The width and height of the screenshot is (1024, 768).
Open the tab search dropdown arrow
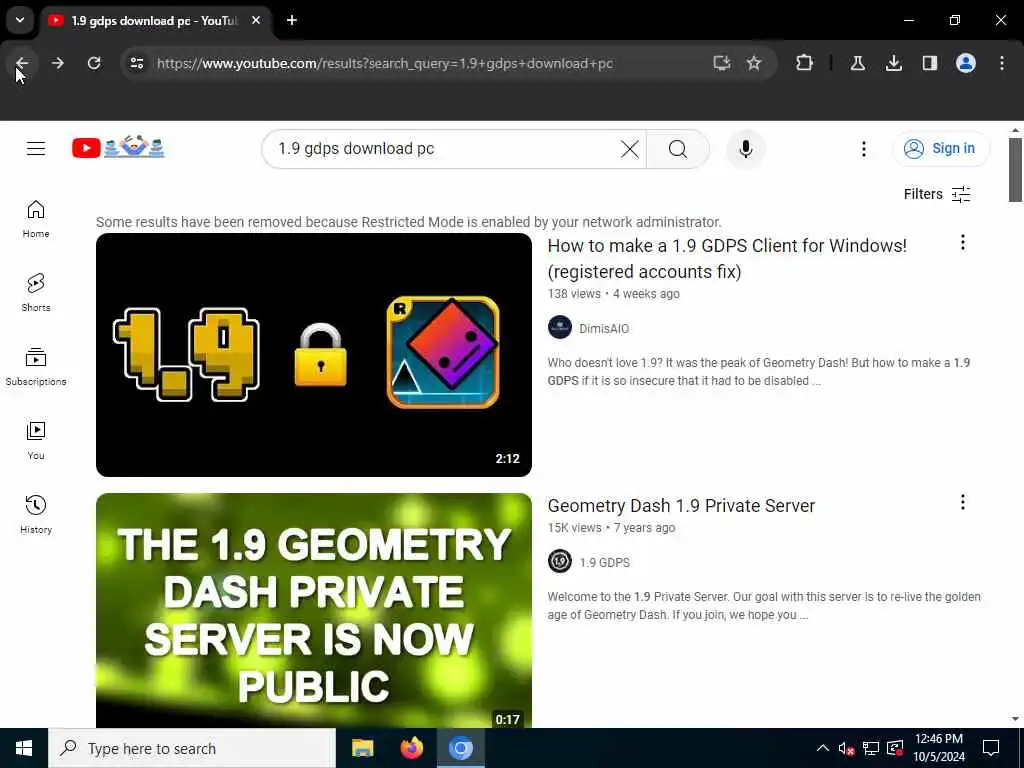point(20,20)
